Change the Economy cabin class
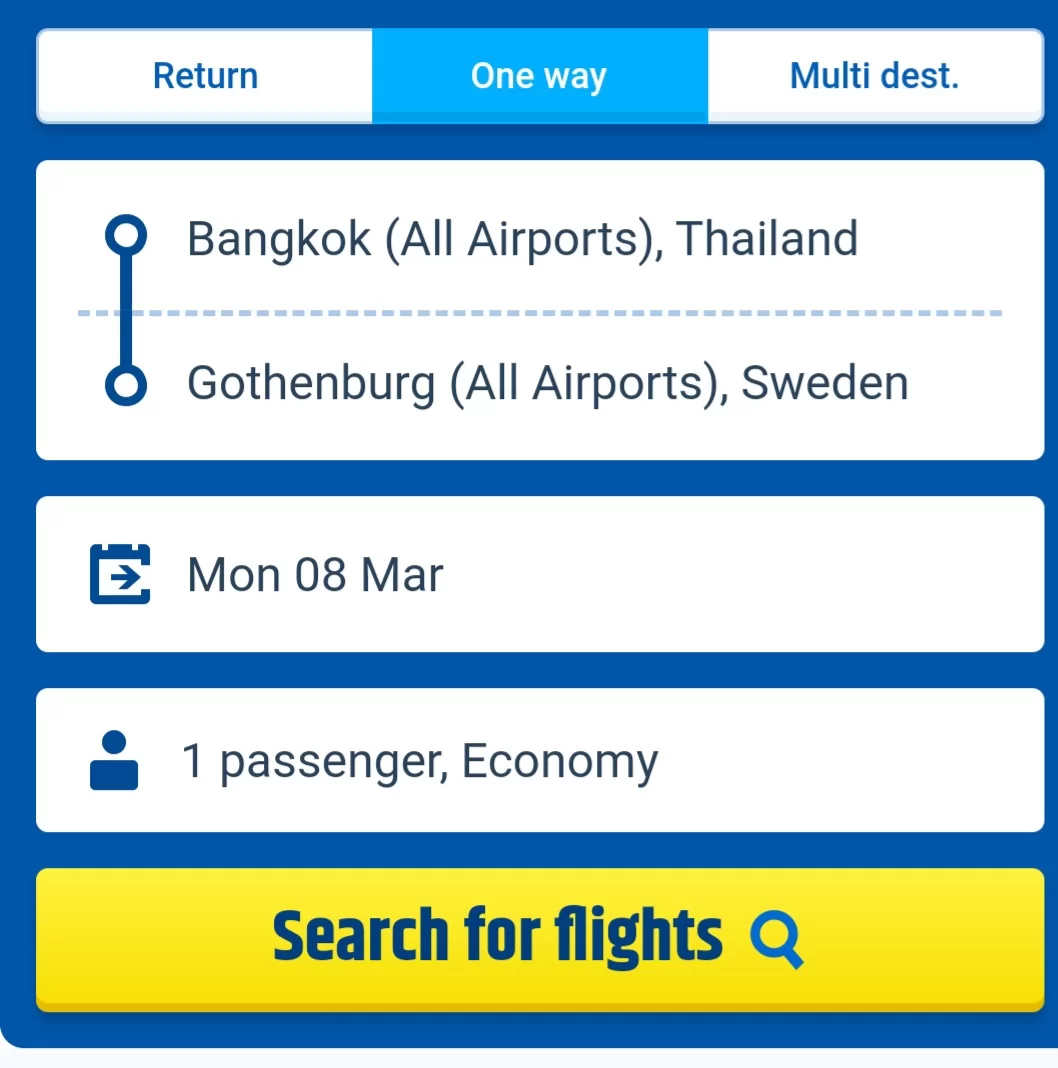The width and height of the screenshot is (1058, 1068). coord(560,762)
